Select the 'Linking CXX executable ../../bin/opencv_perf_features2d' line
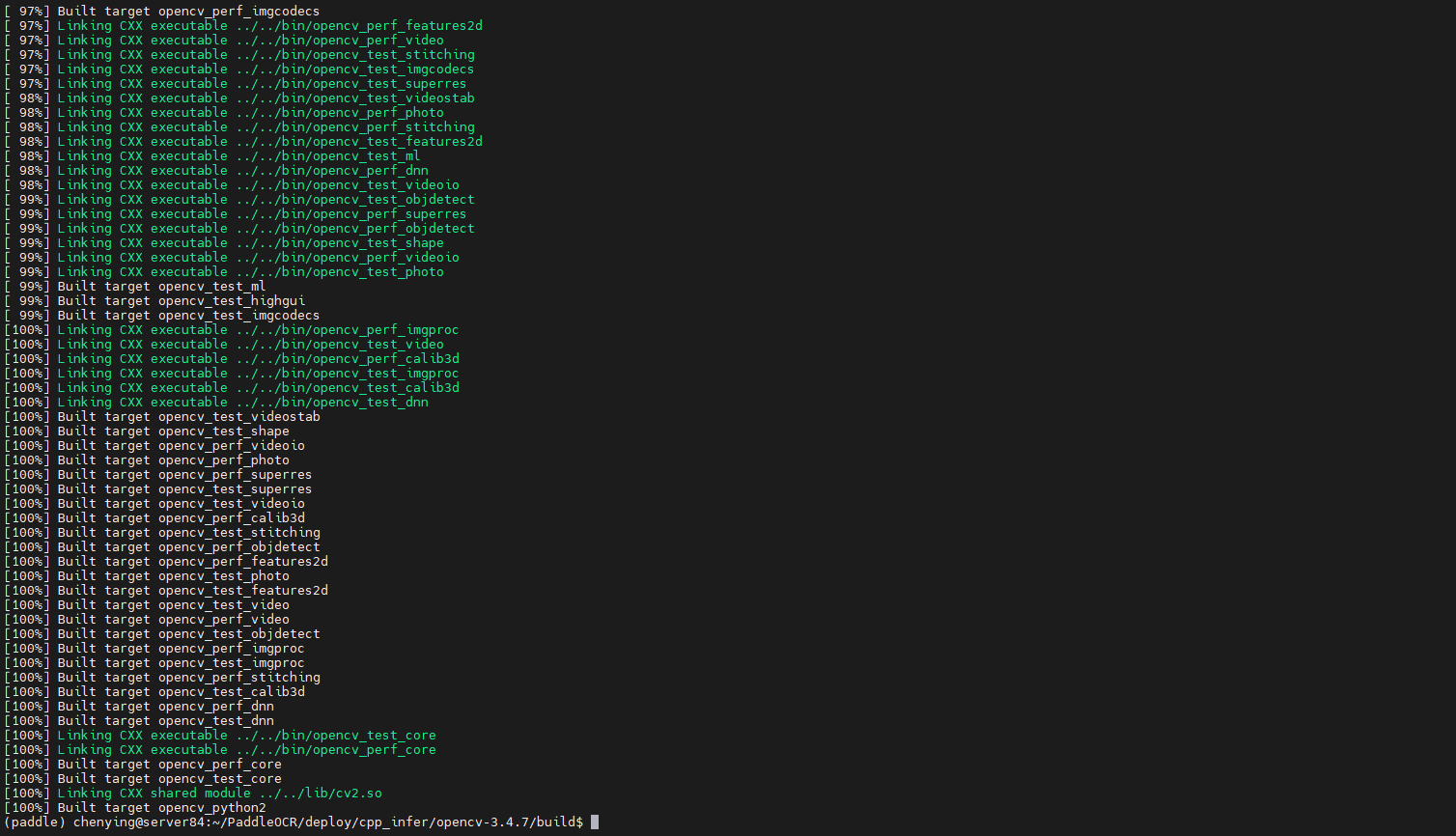Image resolution: width=1456 pixels, height=836 pixels. 243,26
